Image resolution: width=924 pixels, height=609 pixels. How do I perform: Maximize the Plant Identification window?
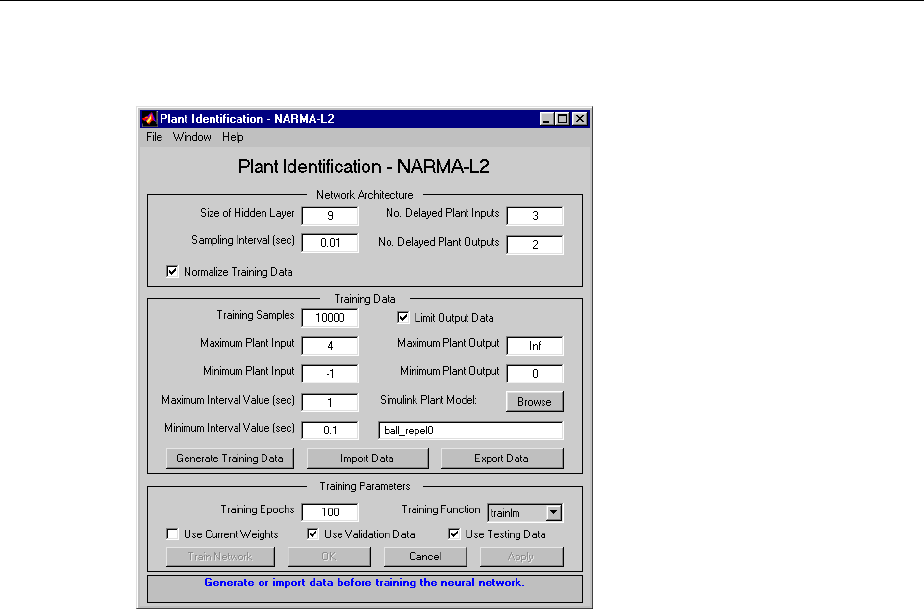tap(563, 118)
